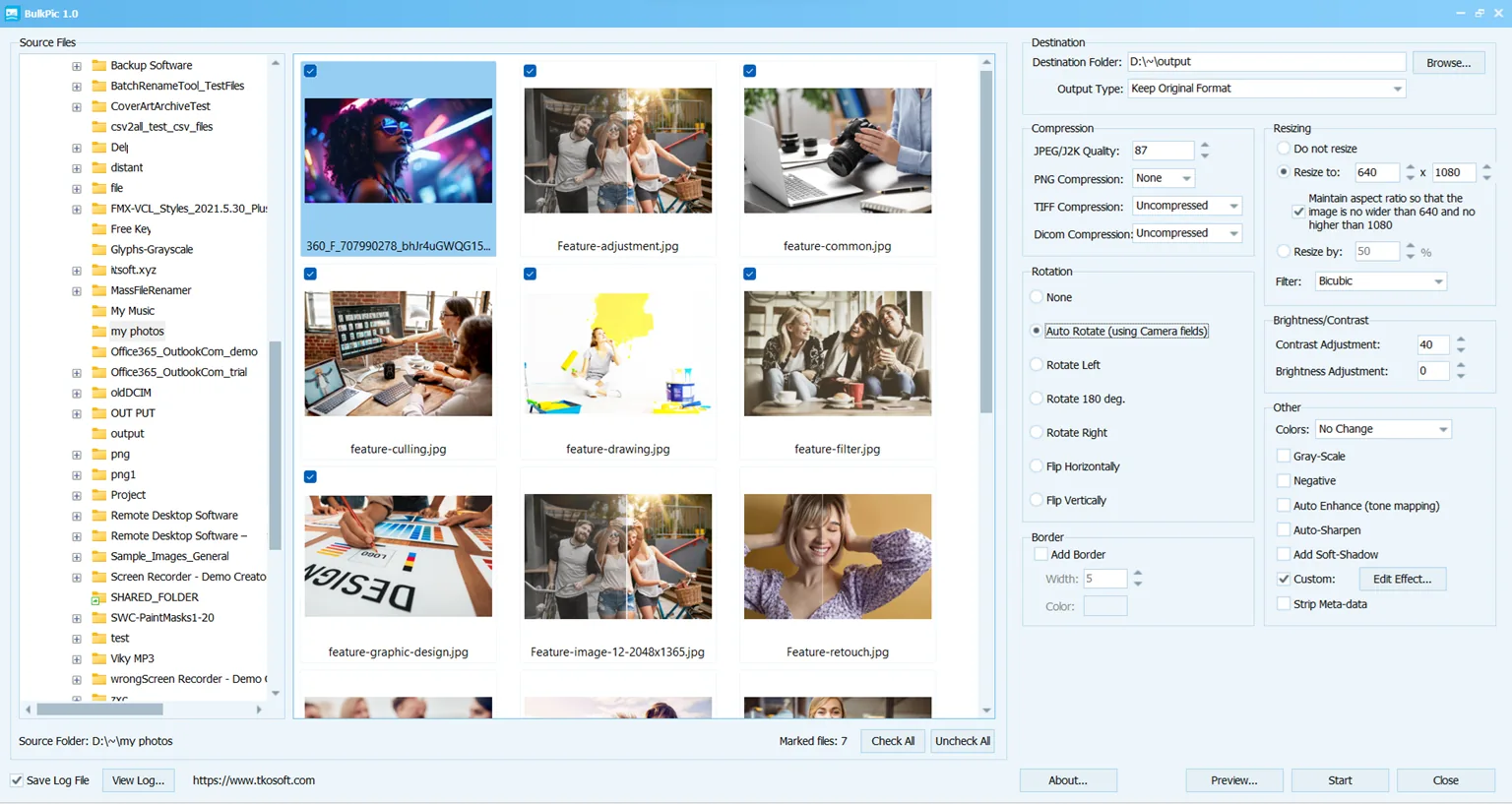Increase JPEG/J2K Quality with up arrow
1512x804 pixels.
coord(1205,146)
